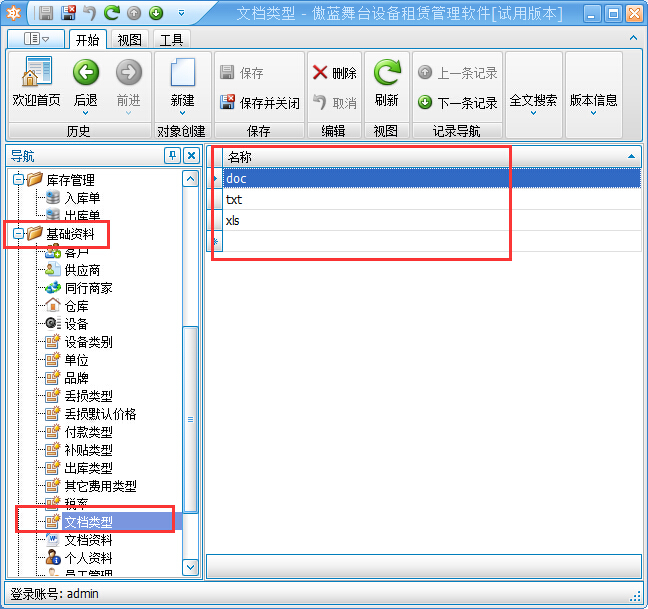Select the txt row in list
The image size is (648, 609).
pos(235,199)
